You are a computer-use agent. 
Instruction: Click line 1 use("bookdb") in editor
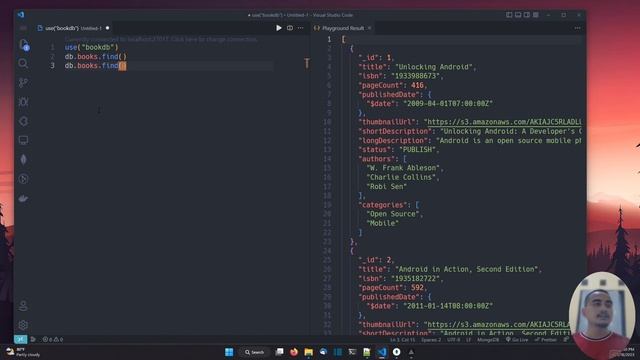click(x=91, y=47)
